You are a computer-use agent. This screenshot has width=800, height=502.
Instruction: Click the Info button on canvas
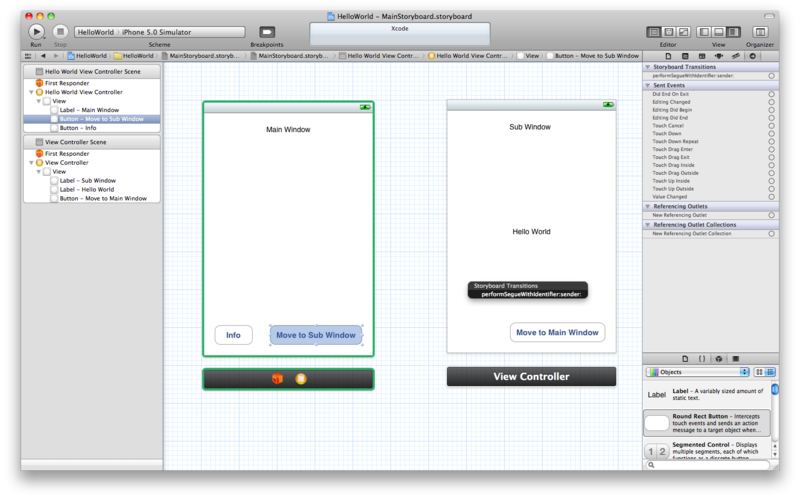[233, 335]
